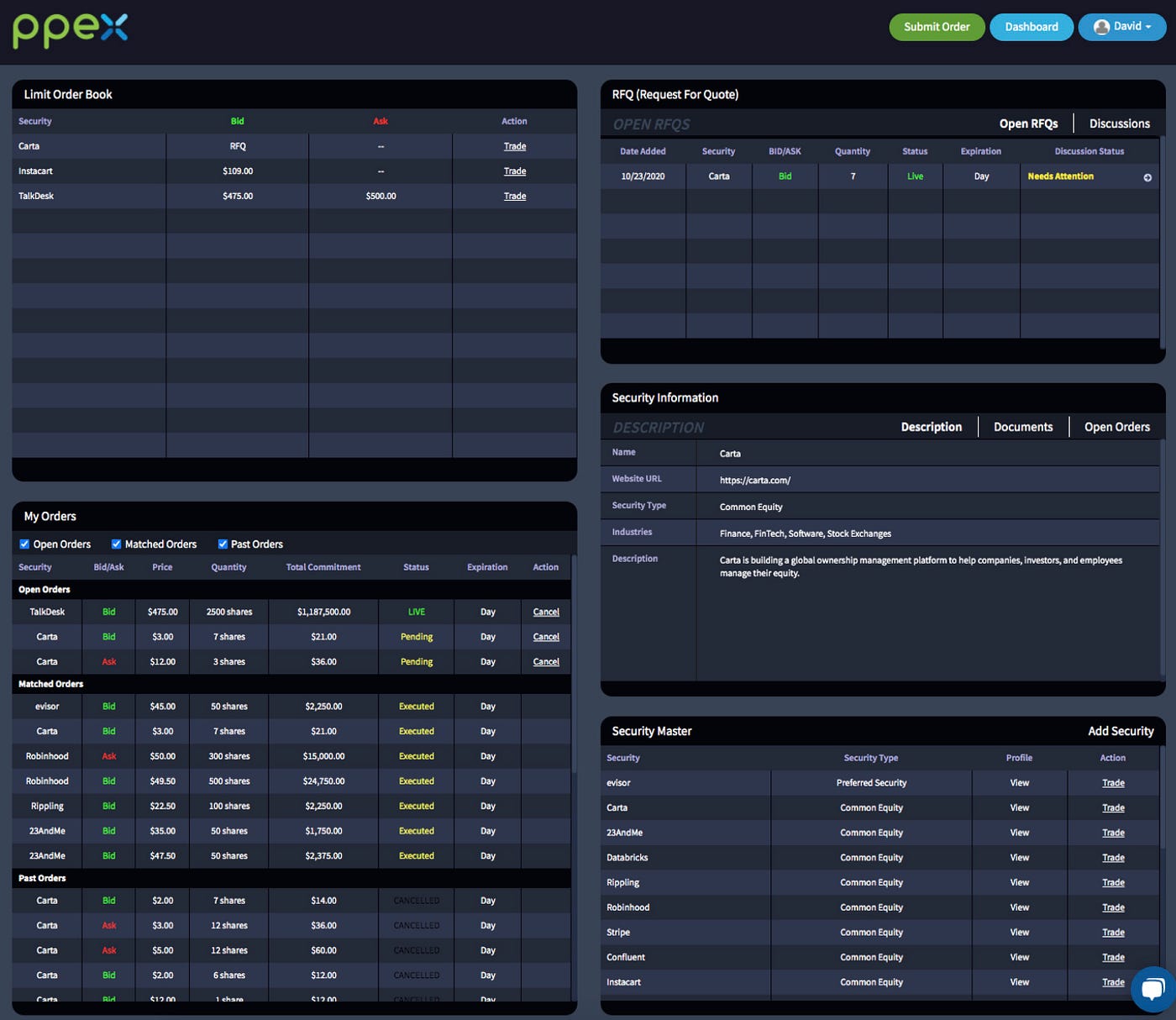This screenshot has height=1020, width=1176.
Task: Click the 23AndMe $47.50 price cell
Action: point(162,856)
